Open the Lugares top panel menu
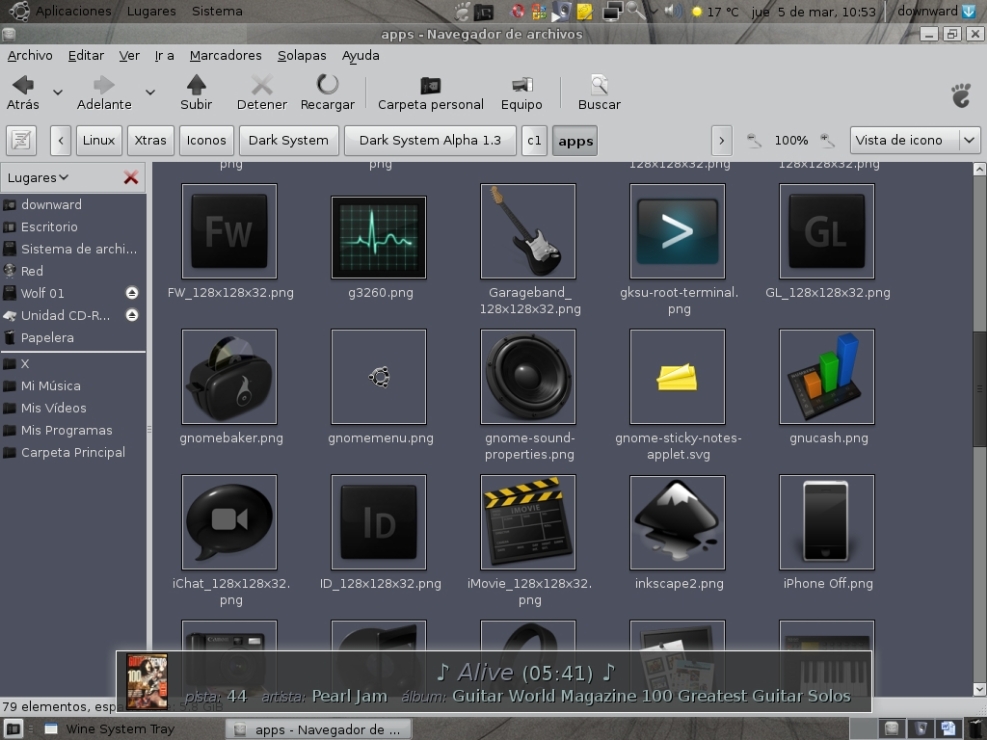The height and width of the screenshot is (740, 987). coord(151,11)
